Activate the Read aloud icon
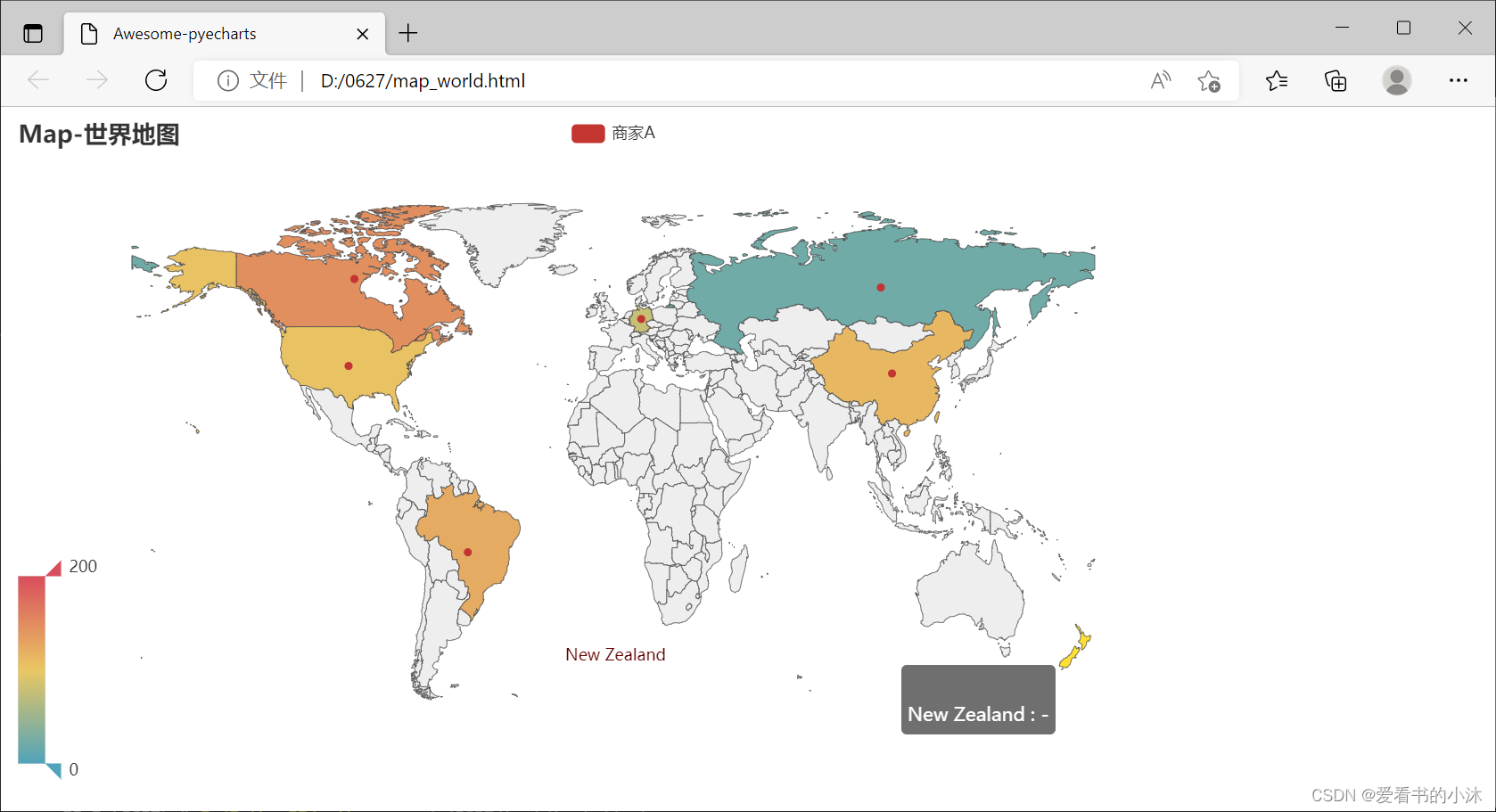Image resolution: width=1496 pixels, height=812 pixels. coord(1160,81)
